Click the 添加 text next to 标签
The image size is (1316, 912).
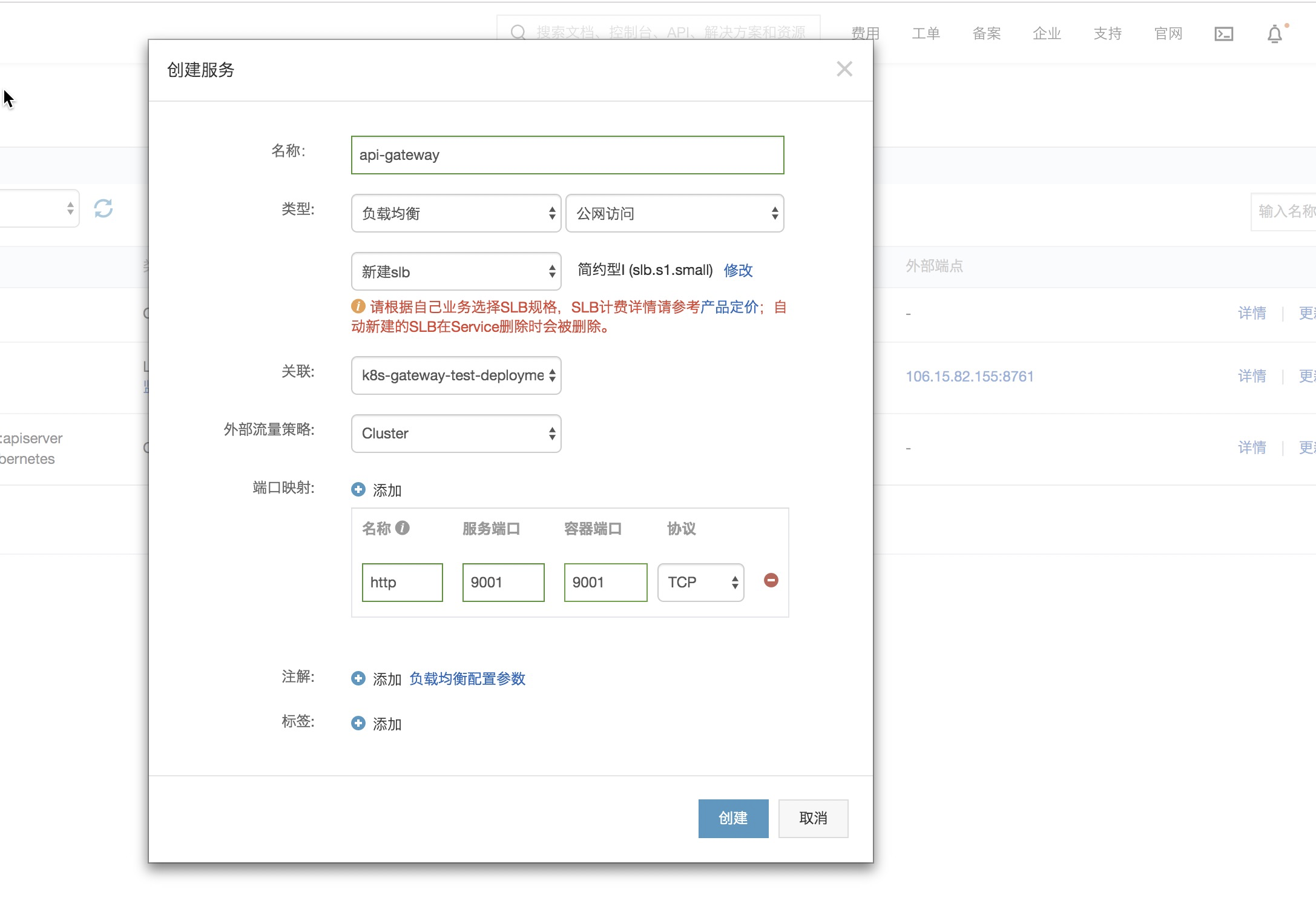[x=387, y=724]
